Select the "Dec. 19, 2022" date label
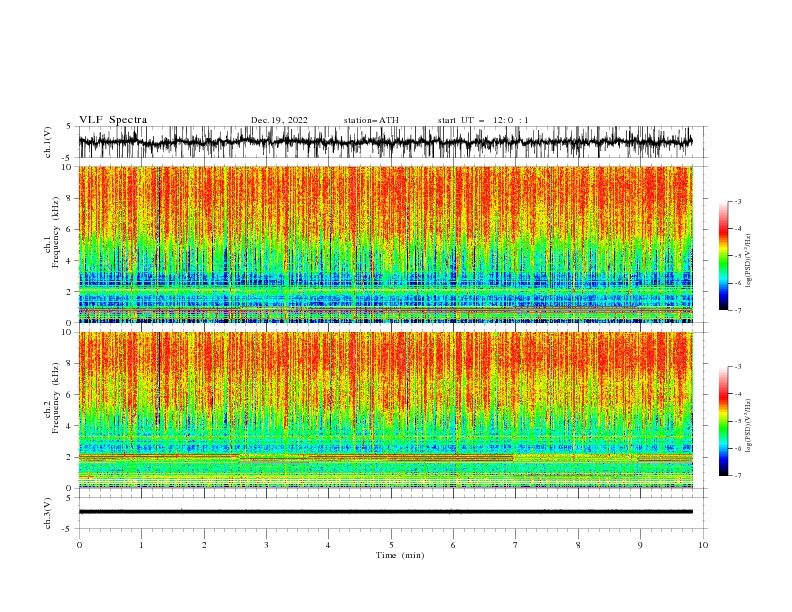792x612 pixels. pyautogui.click(x=279, y=120)
